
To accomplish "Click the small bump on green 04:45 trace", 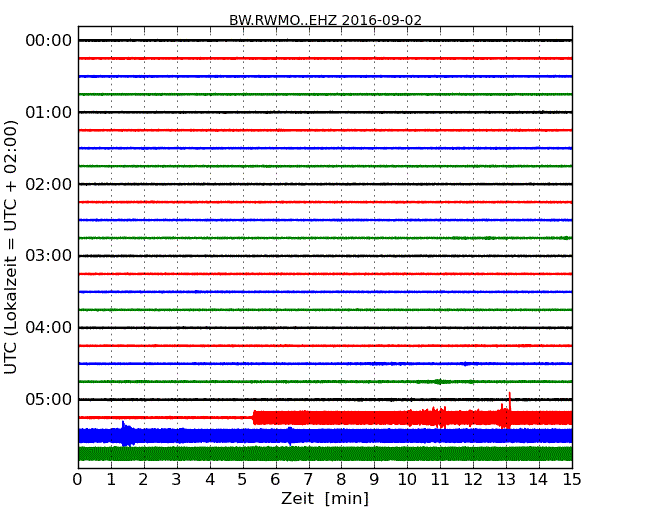I will pos(439,381).
